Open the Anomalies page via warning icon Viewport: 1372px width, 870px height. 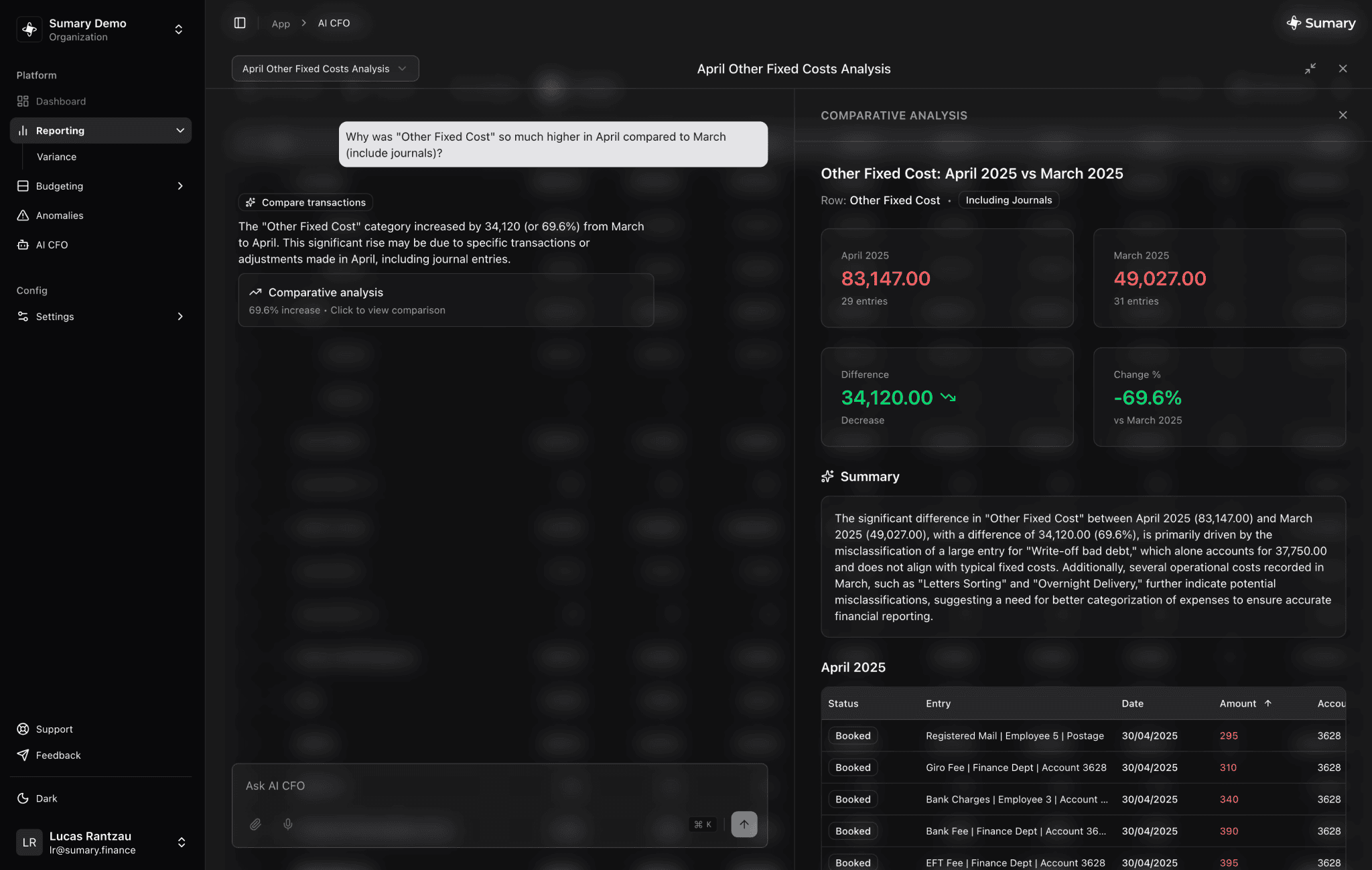point(23,216)
